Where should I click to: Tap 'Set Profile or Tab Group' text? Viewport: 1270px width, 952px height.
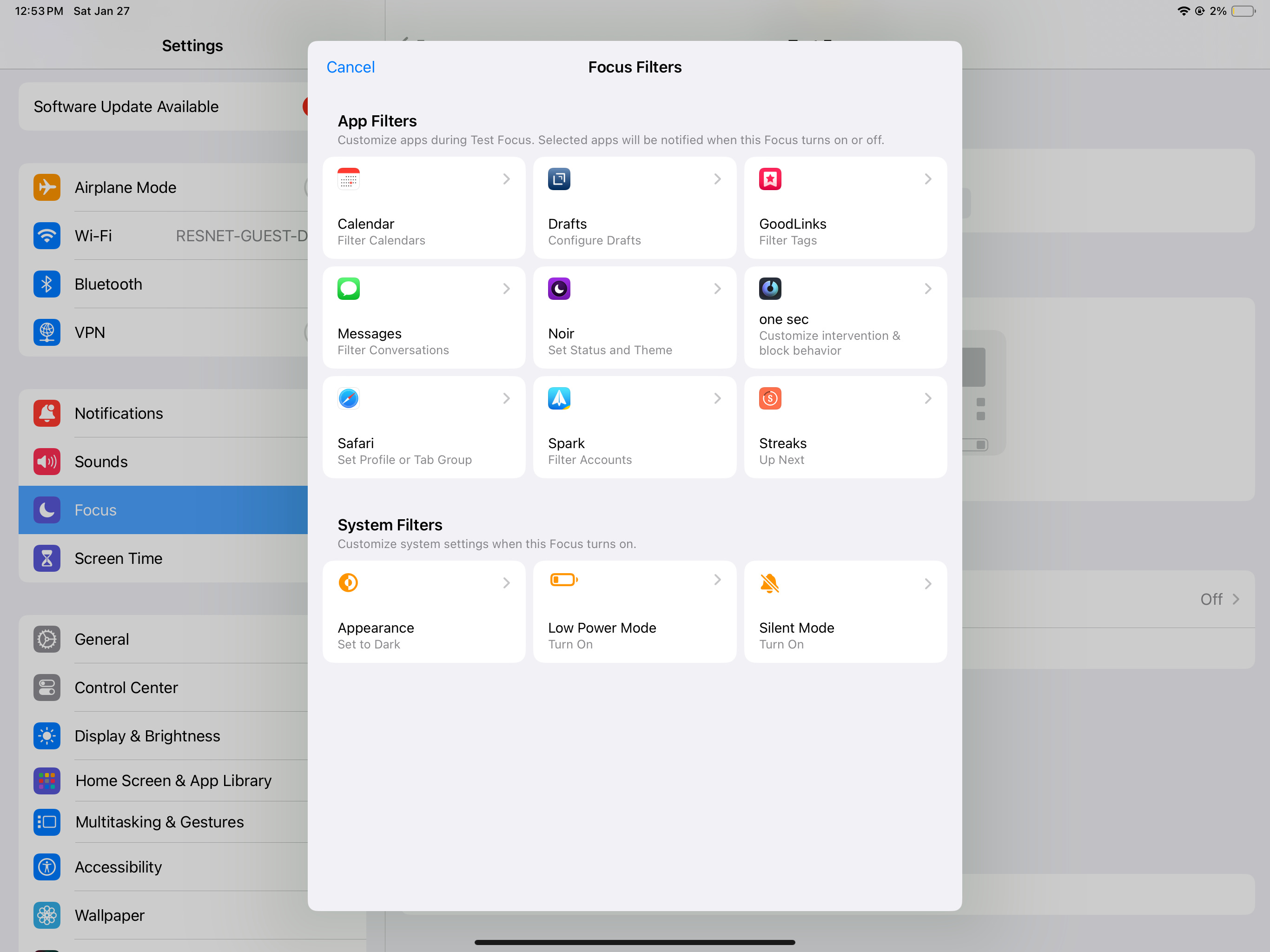(x=405, y=460)
